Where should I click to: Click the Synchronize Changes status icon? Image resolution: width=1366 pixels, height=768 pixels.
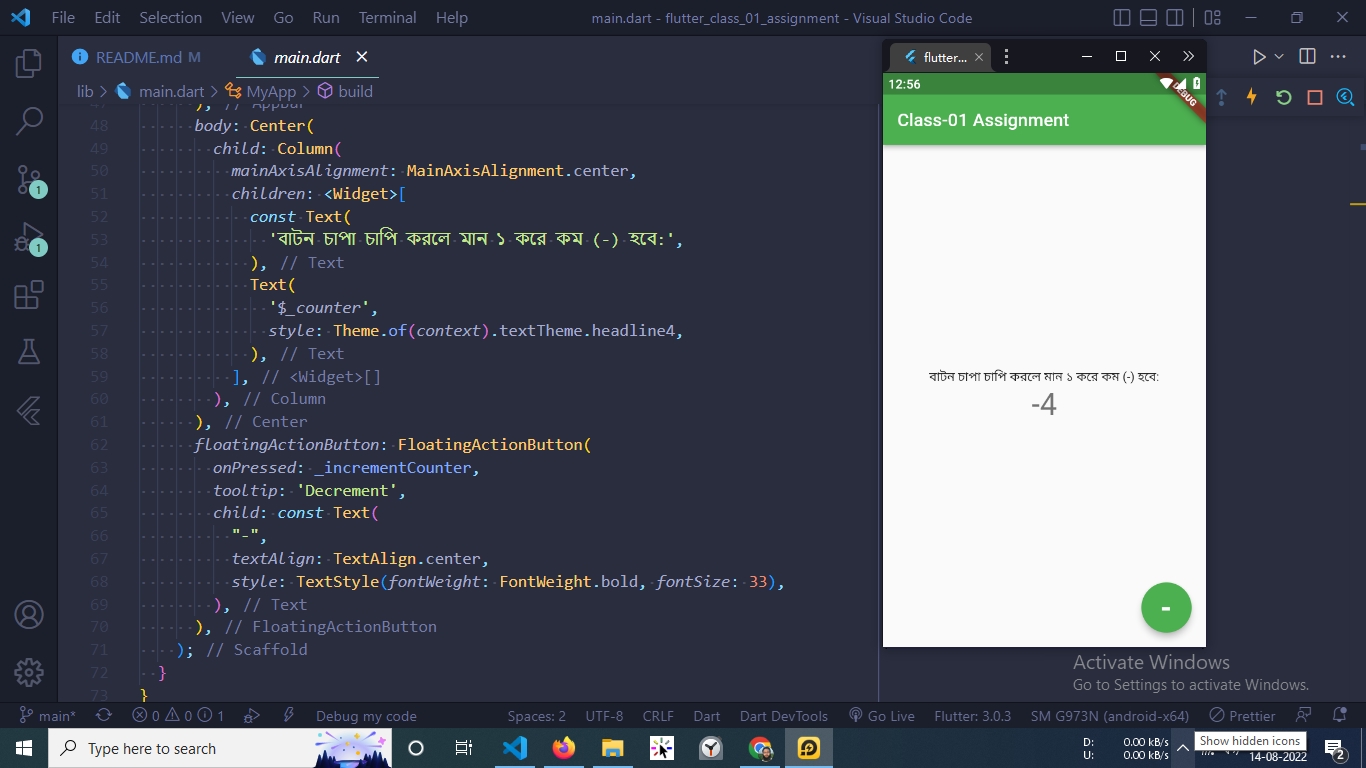pyautogui.click(x=103, y=716)
